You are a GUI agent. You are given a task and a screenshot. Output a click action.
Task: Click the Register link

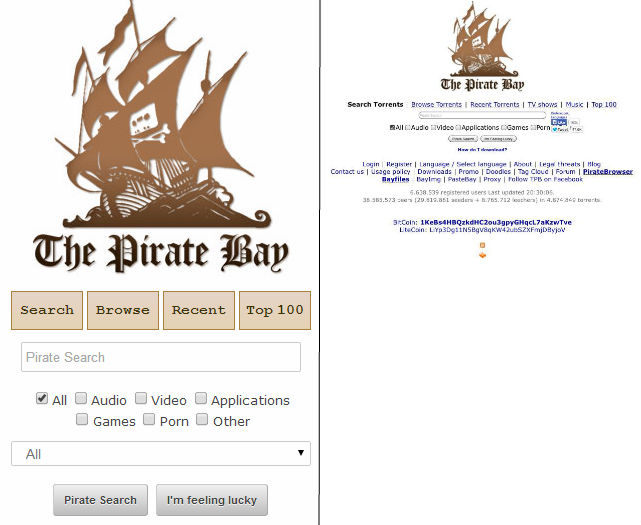399,164
